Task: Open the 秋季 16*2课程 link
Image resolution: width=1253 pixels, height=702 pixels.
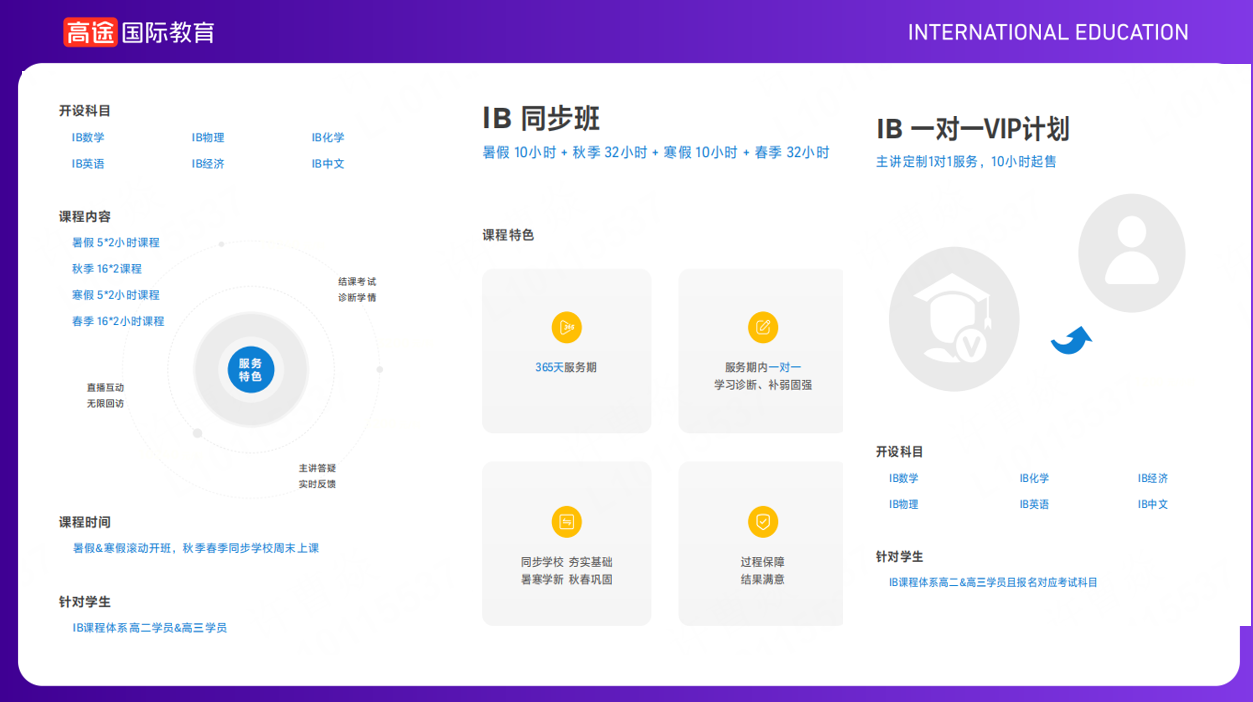Action: (x=107, y=269)
